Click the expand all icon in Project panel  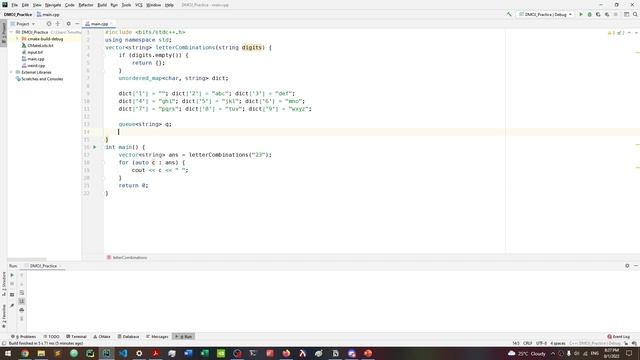[x=58, y=24]
